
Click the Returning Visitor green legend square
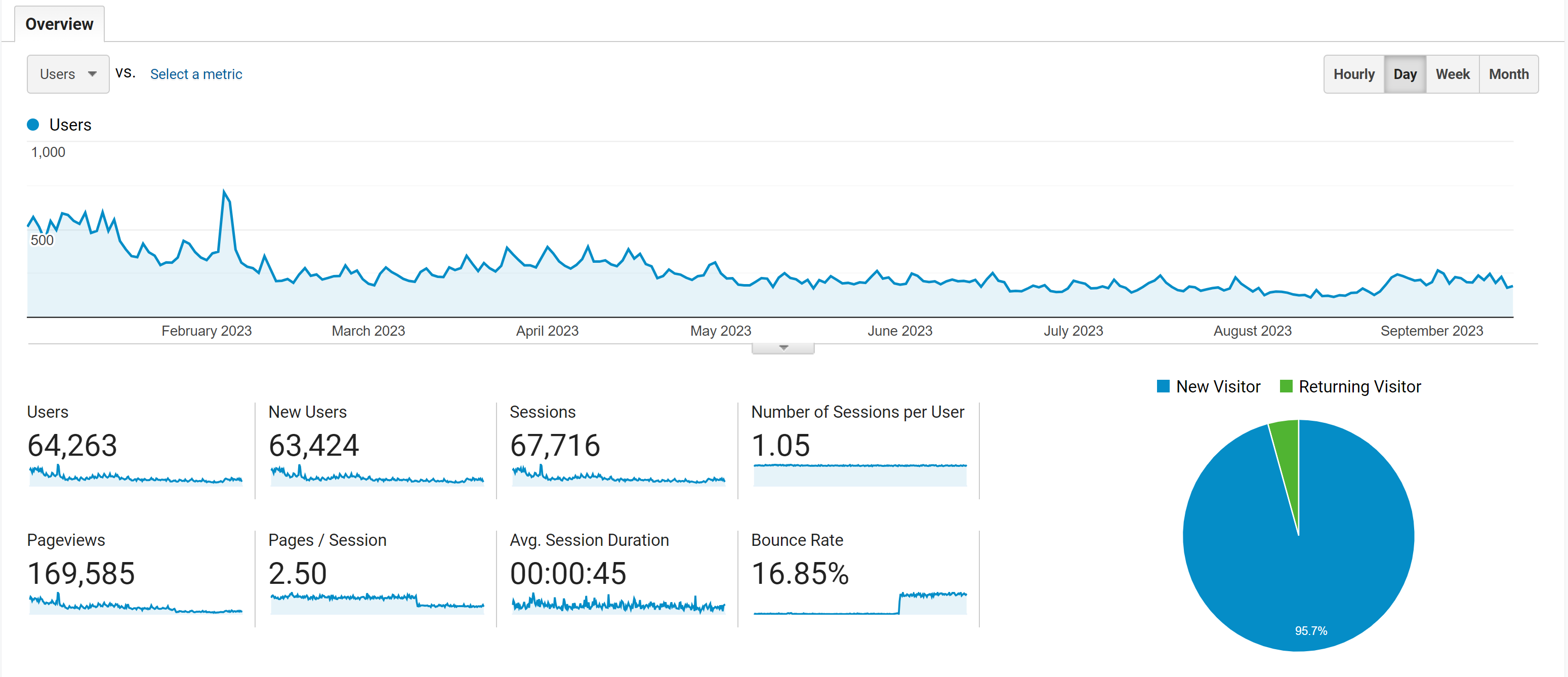1286,386
